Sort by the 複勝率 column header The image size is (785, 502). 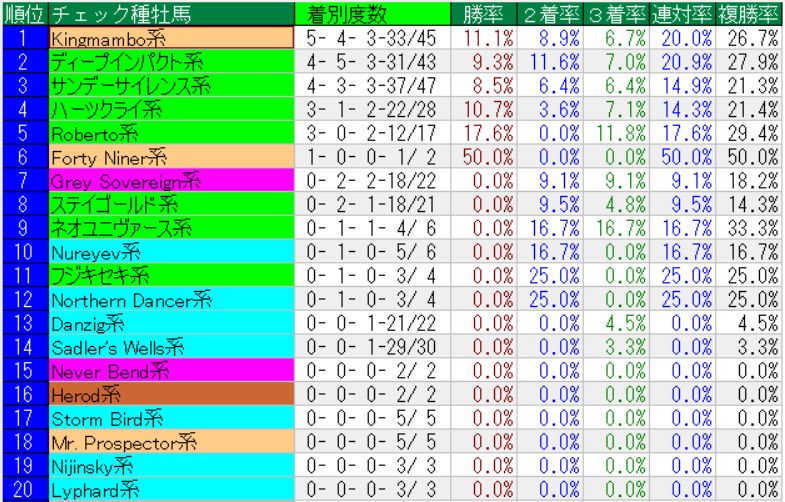tap(748, 14)
